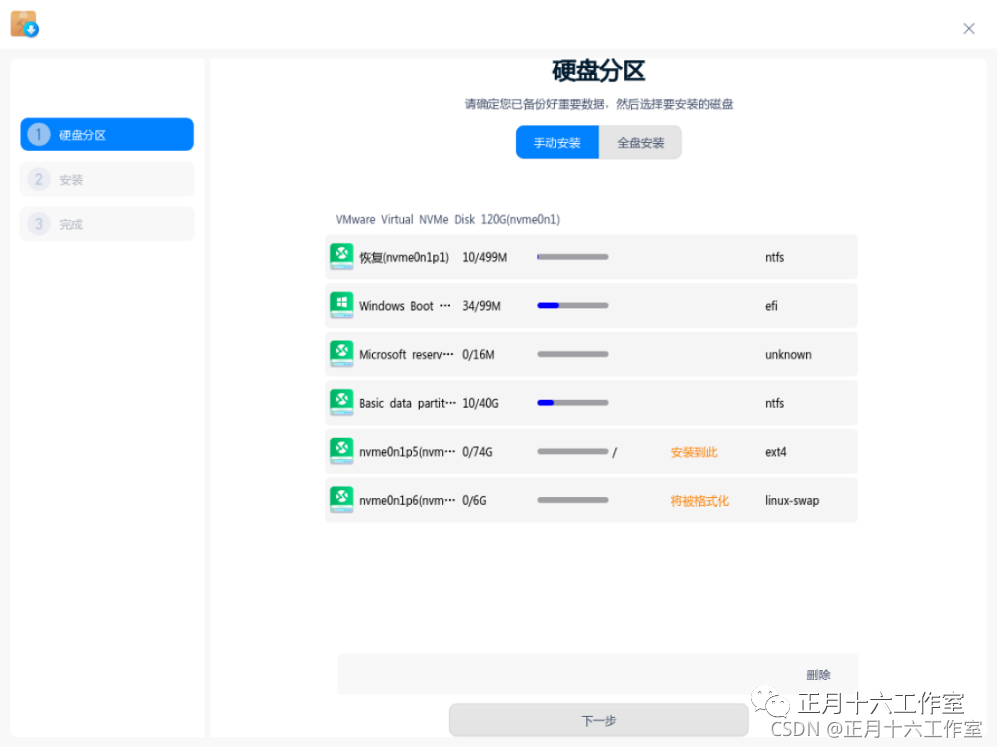Select the 硬盘分区 step in sidebar
Viewport: 997px width, 747px height.
106,134
